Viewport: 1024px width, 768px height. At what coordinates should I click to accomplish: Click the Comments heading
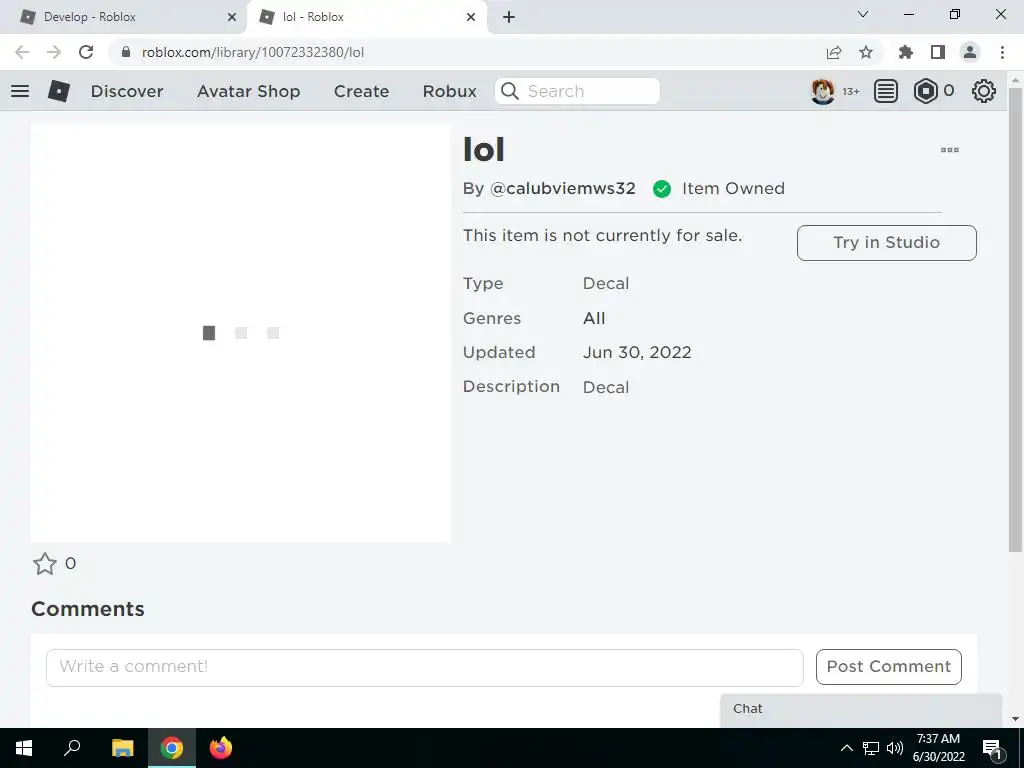point(88,609)
